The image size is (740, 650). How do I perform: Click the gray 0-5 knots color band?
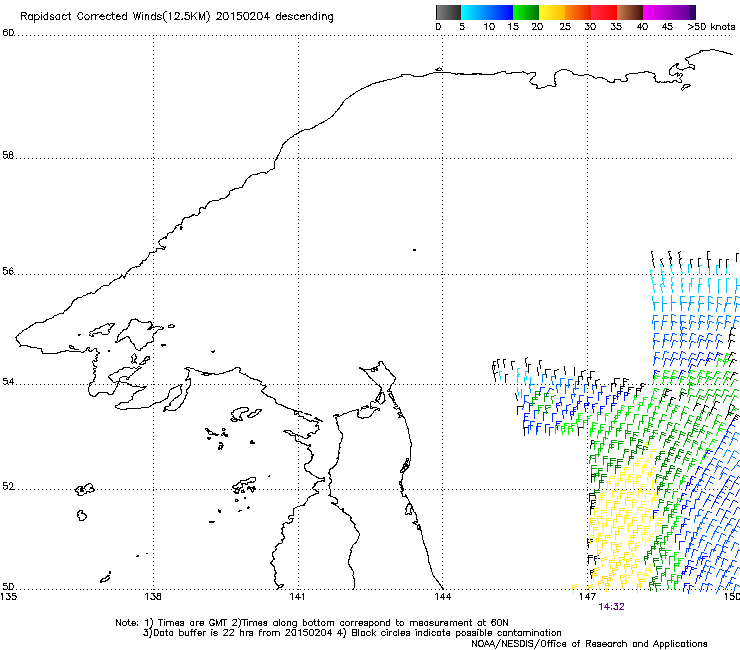(x=448, y=12)
